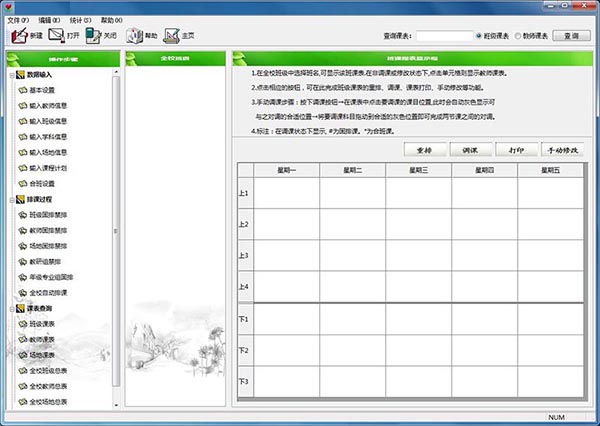Open the 场地课表 tree item icon

23,355
